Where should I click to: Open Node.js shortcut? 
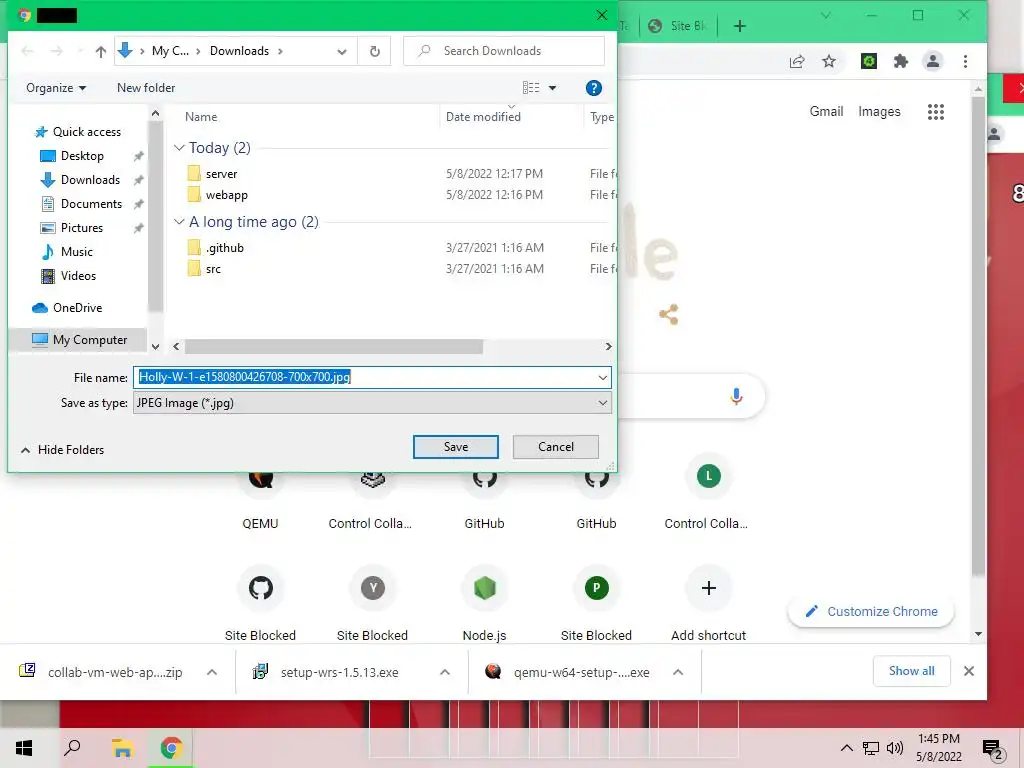pos(484,603)
